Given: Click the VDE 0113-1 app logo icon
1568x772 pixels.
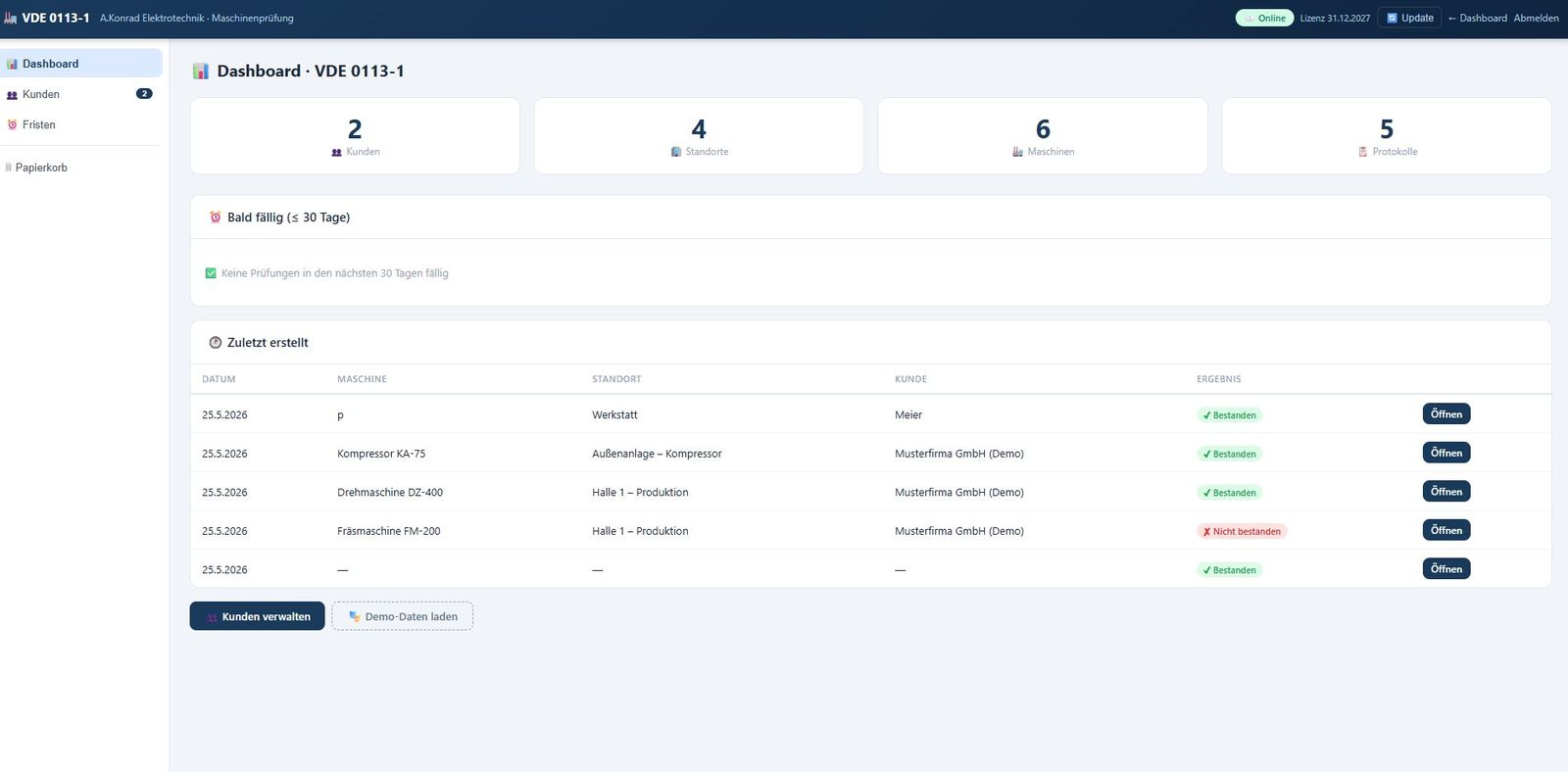Looking at the screenshot, I should tap(11, 18).
